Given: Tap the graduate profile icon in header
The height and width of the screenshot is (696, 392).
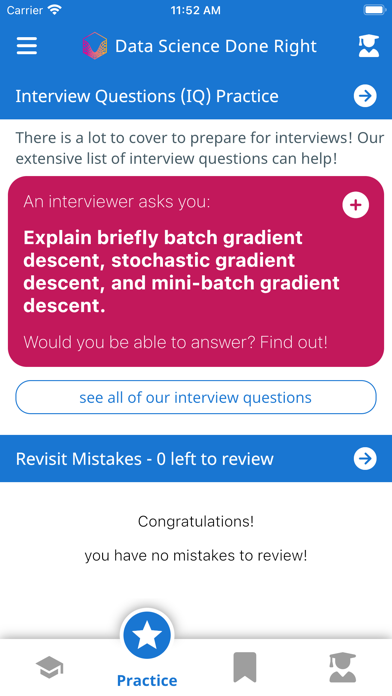Looking at the screenshot, I should [368, 46].
